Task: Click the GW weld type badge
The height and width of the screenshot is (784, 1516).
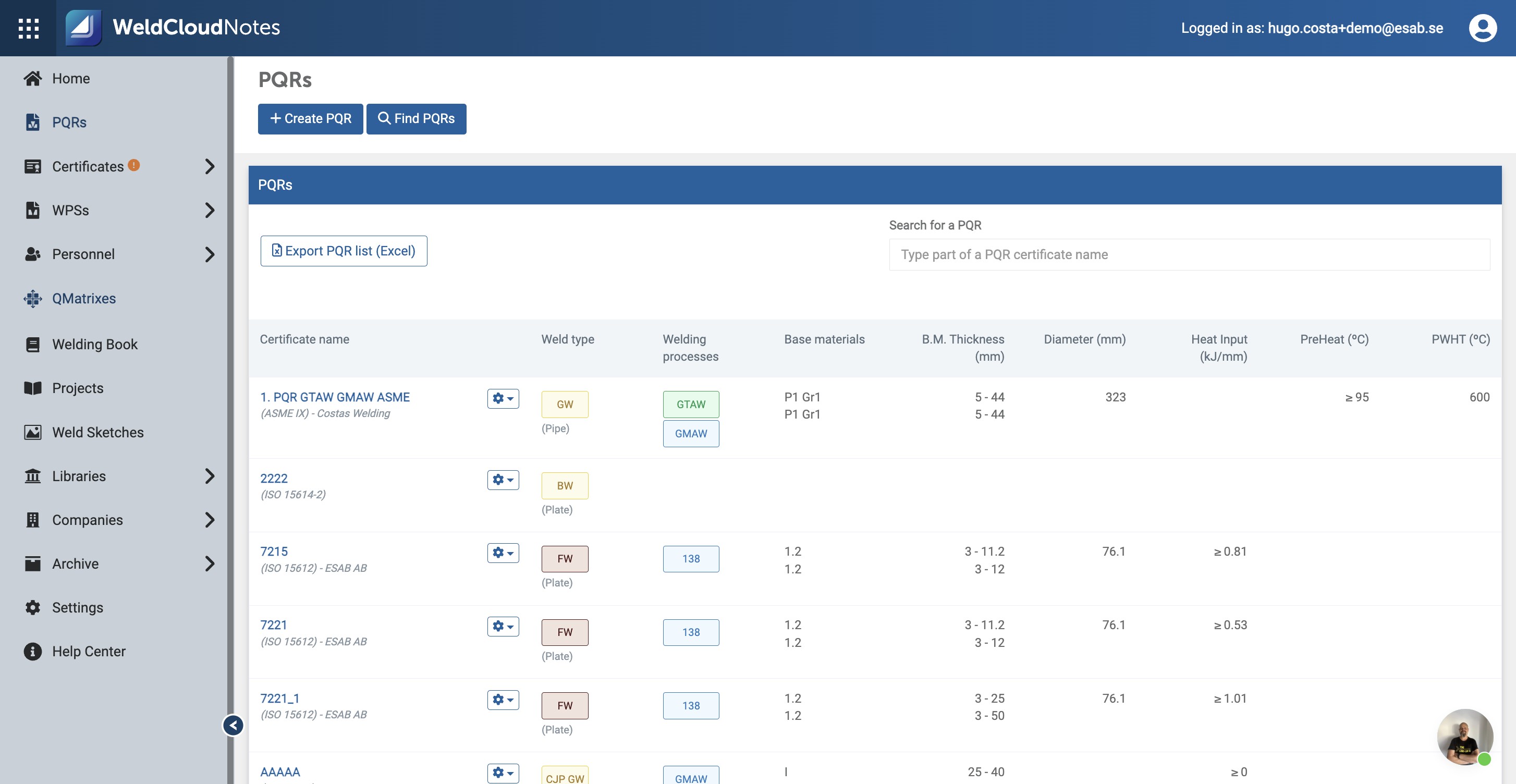Action: (x=565, y=405)
